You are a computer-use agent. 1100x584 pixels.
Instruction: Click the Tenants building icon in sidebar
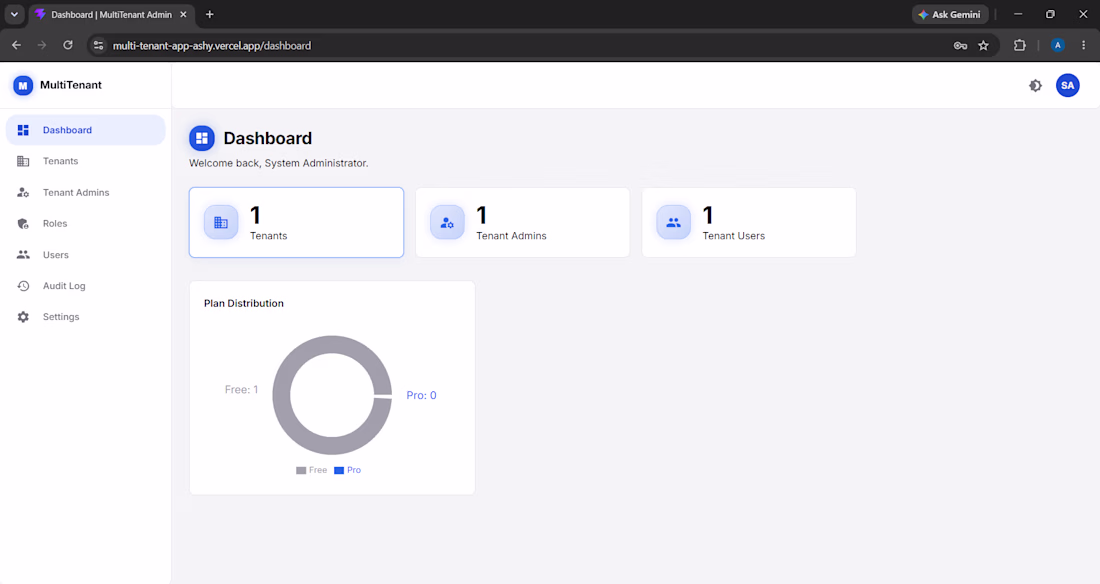pos(23,161)
